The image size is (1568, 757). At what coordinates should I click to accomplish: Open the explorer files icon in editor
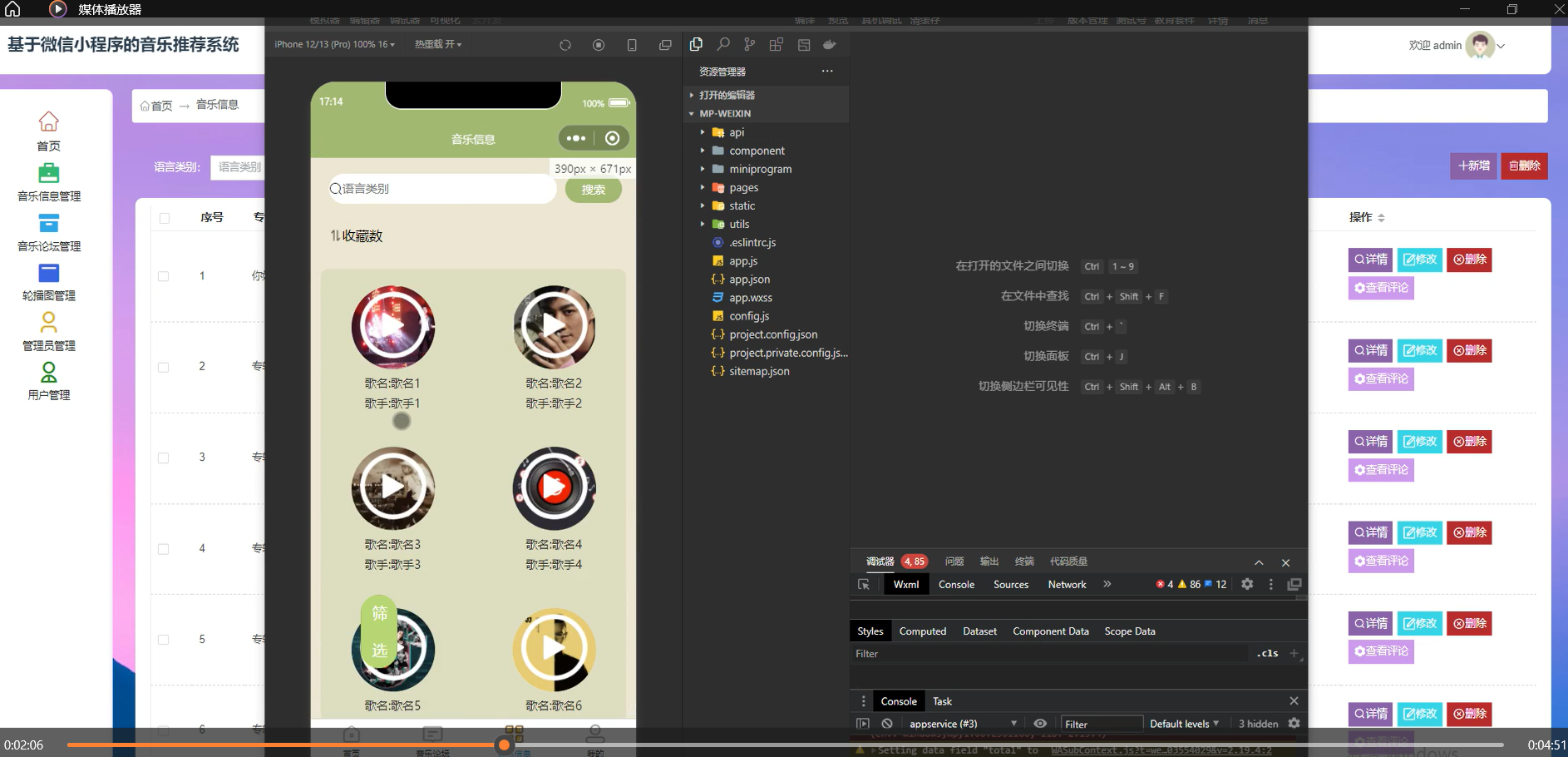click(x=697, y=44)
